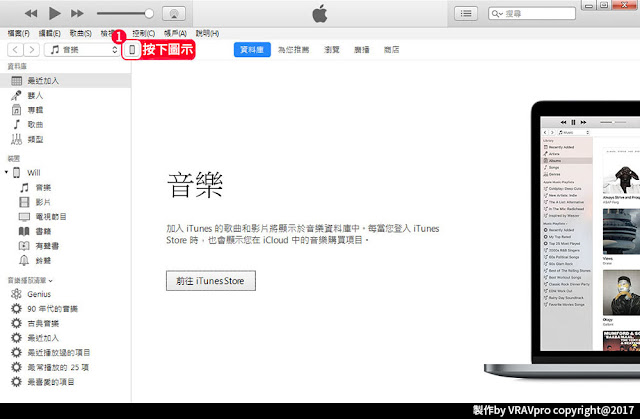Go forward with the right chevron button
This screenshot has height=419, width=640.
pyautogui.click(x=31, y=50)
